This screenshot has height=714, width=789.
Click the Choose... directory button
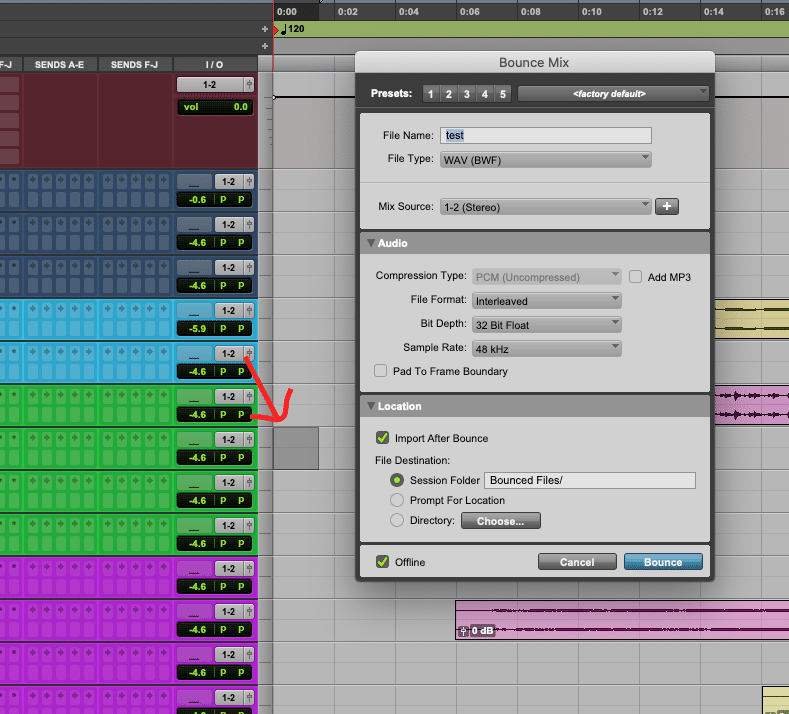point(501,521)
